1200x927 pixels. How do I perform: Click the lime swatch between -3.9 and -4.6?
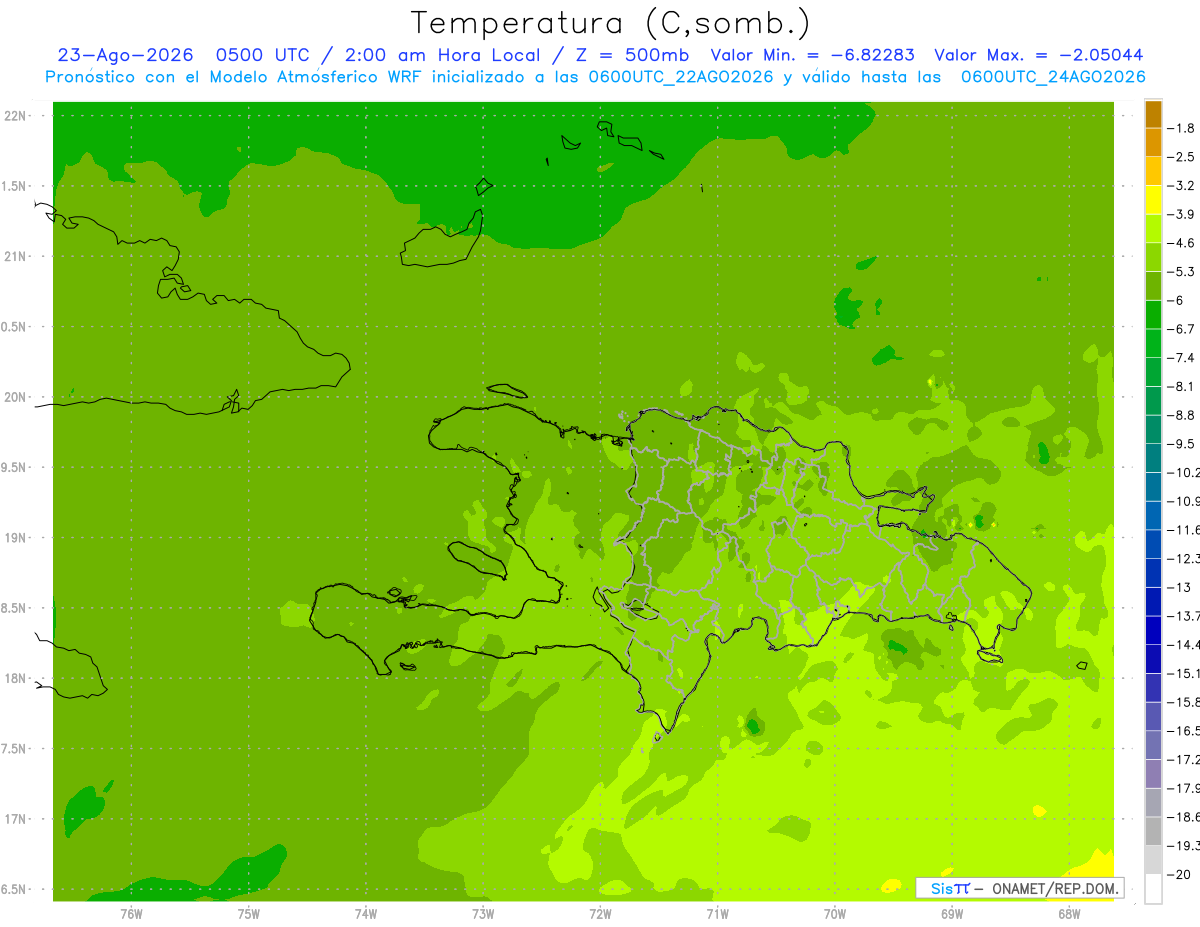(1153, 229)
